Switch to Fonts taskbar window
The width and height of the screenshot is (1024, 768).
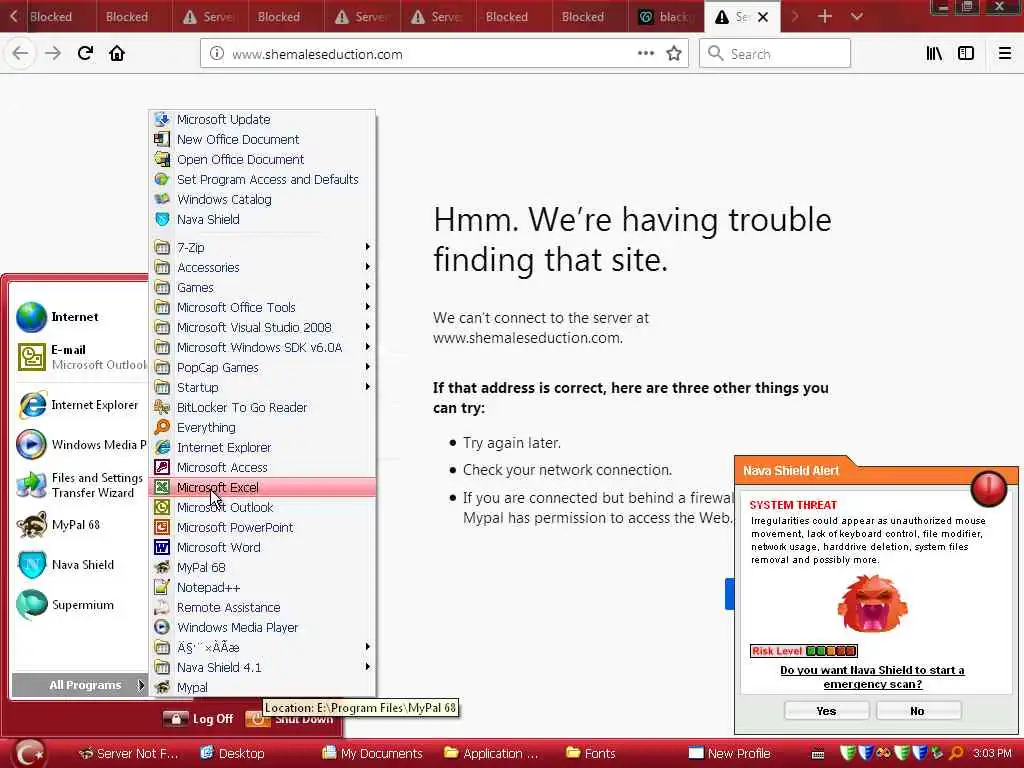tap(591, 753)
